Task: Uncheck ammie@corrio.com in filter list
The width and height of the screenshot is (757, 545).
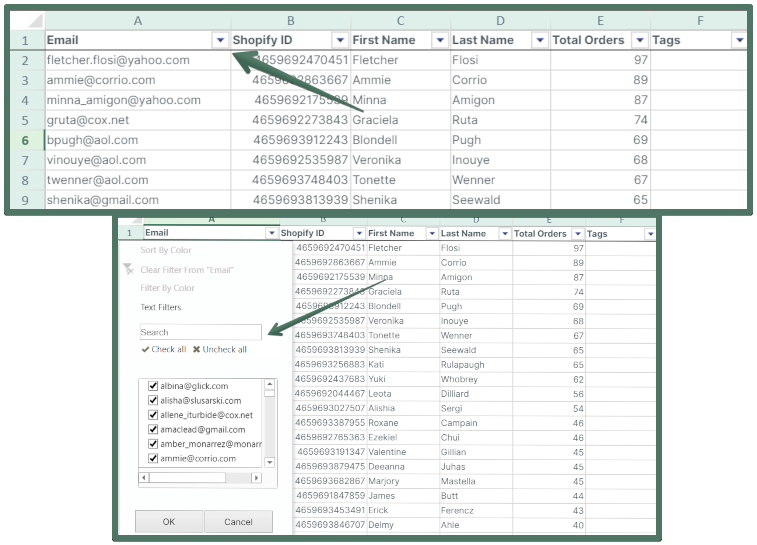Action: (153, 458)
